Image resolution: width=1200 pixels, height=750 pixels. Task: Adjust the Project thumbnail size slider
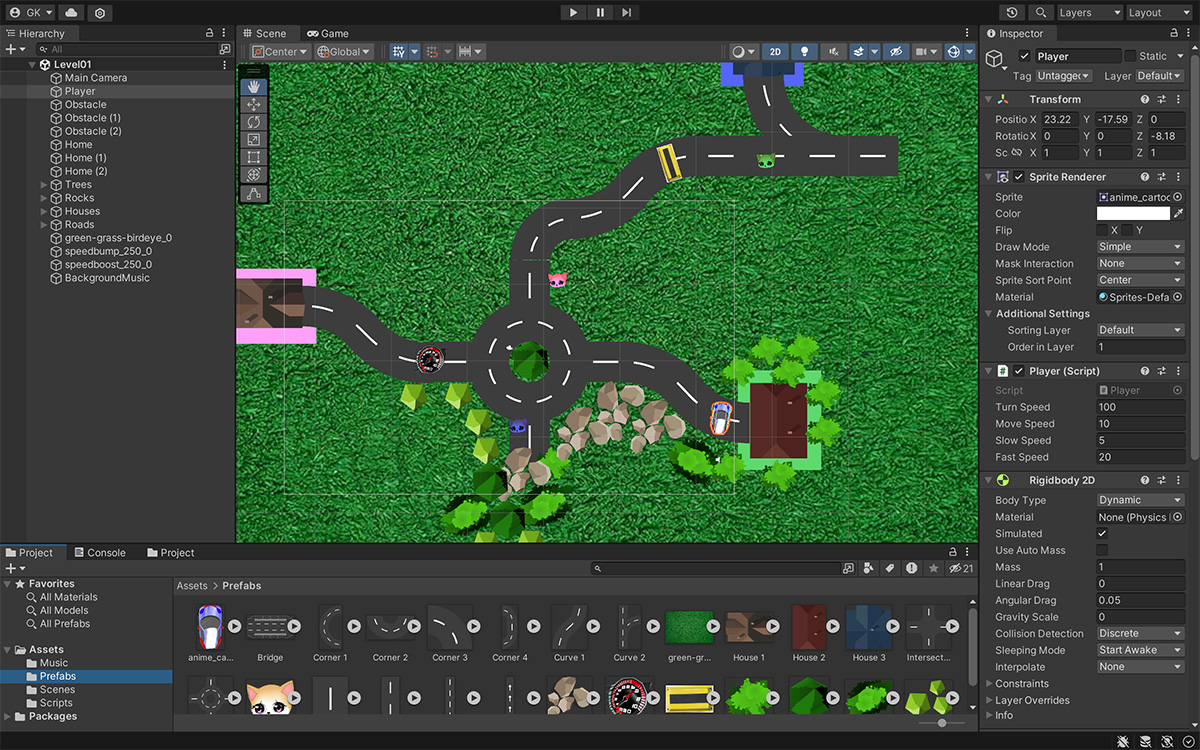pos(941,722)
